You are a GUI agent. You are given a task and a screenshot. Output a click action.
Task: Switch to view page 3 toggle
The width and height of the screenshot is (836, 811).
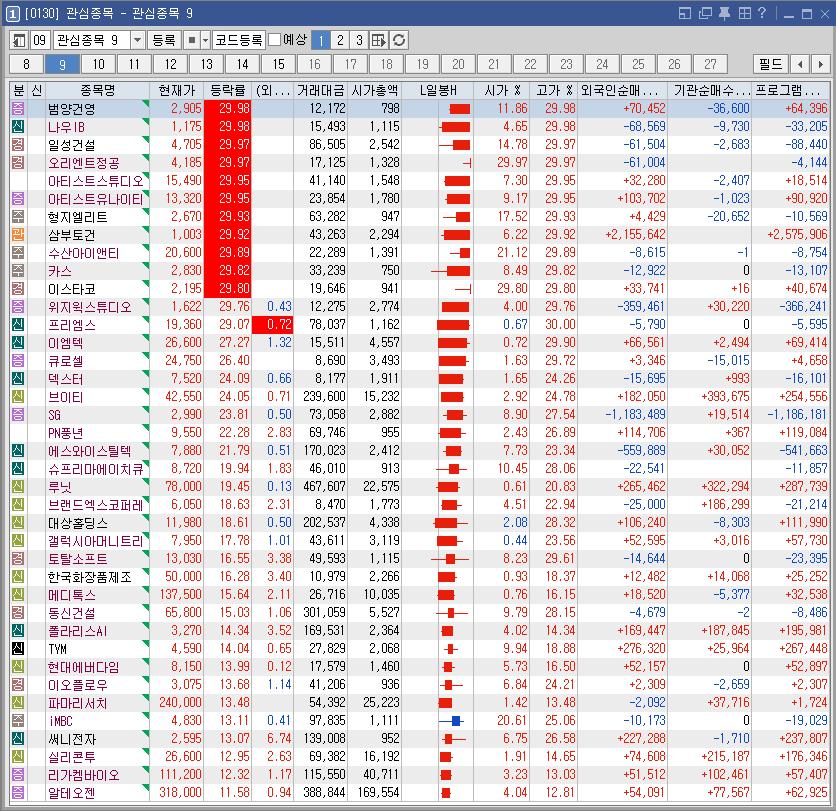click(x=359, y=41)
